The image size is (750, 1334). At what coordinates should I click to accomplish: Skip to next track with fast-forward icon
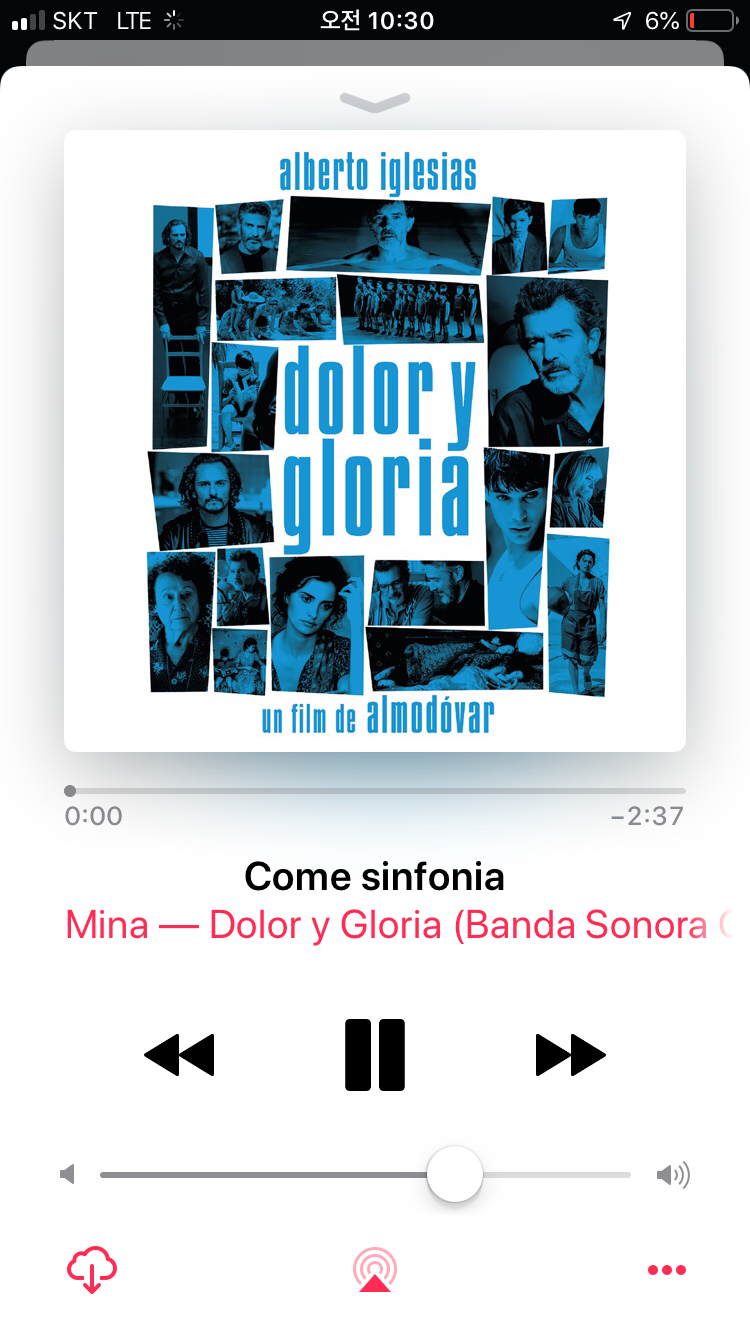click(571, 1055)
